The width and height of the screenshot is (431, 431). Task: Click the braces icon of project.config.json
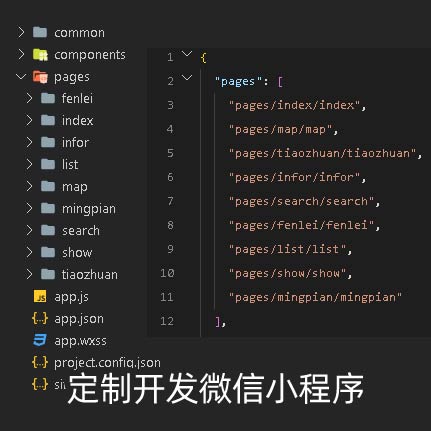[40, 362]
